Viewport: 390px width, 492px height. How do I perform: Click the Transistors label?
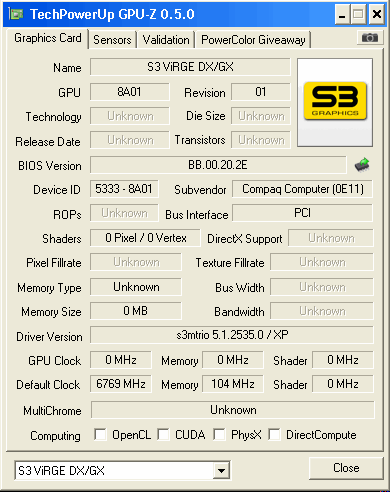click(200, 140)
